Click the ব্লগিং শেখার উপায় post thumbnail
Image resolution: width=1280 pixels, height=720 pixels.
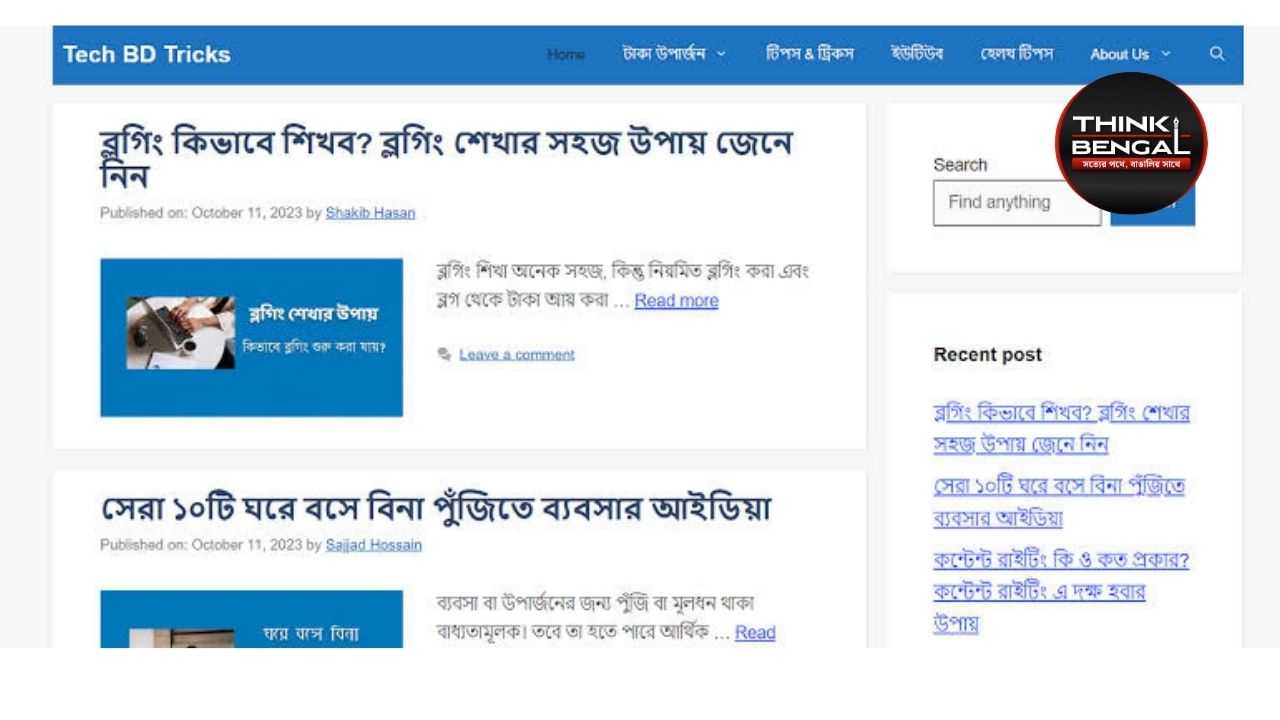coord(251,337)
